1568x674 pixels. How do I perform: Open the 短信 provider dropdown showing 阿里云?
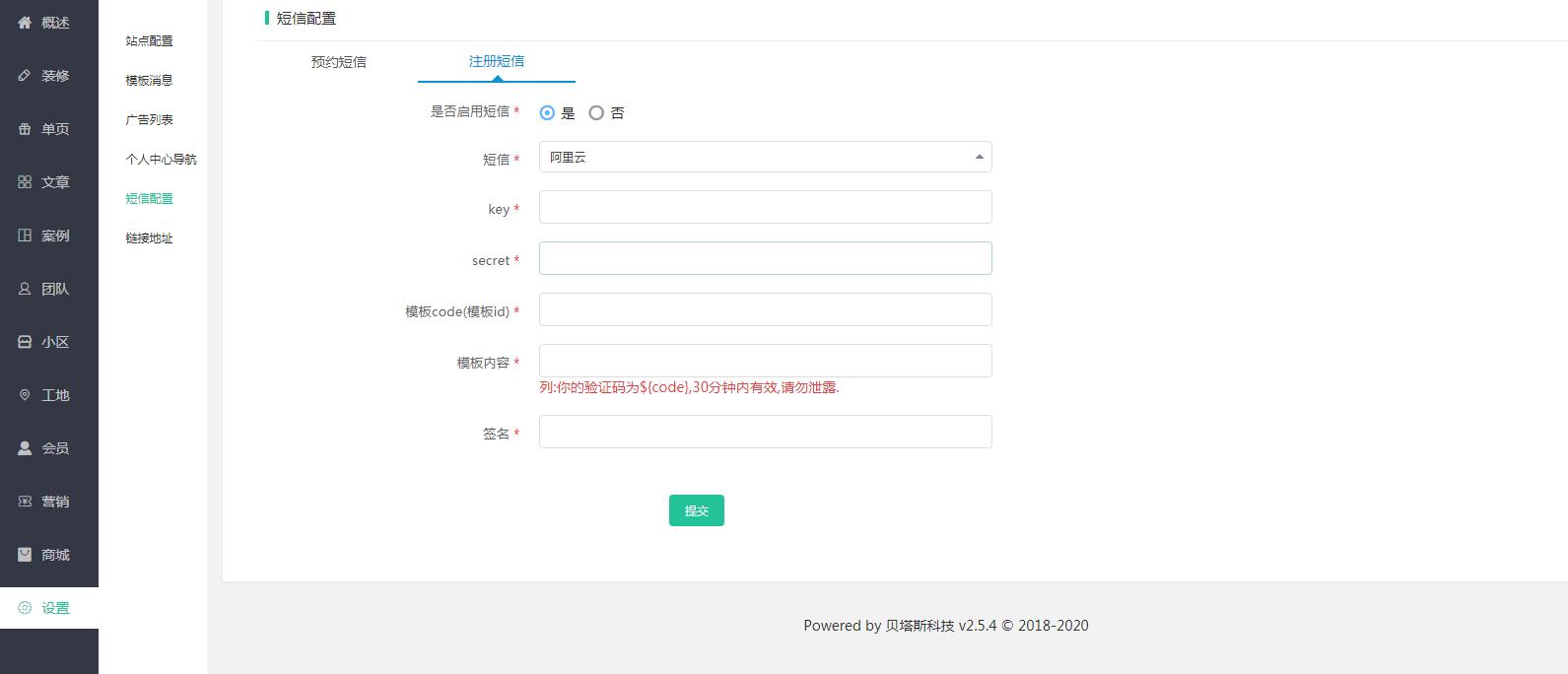(x=766, y=157)
